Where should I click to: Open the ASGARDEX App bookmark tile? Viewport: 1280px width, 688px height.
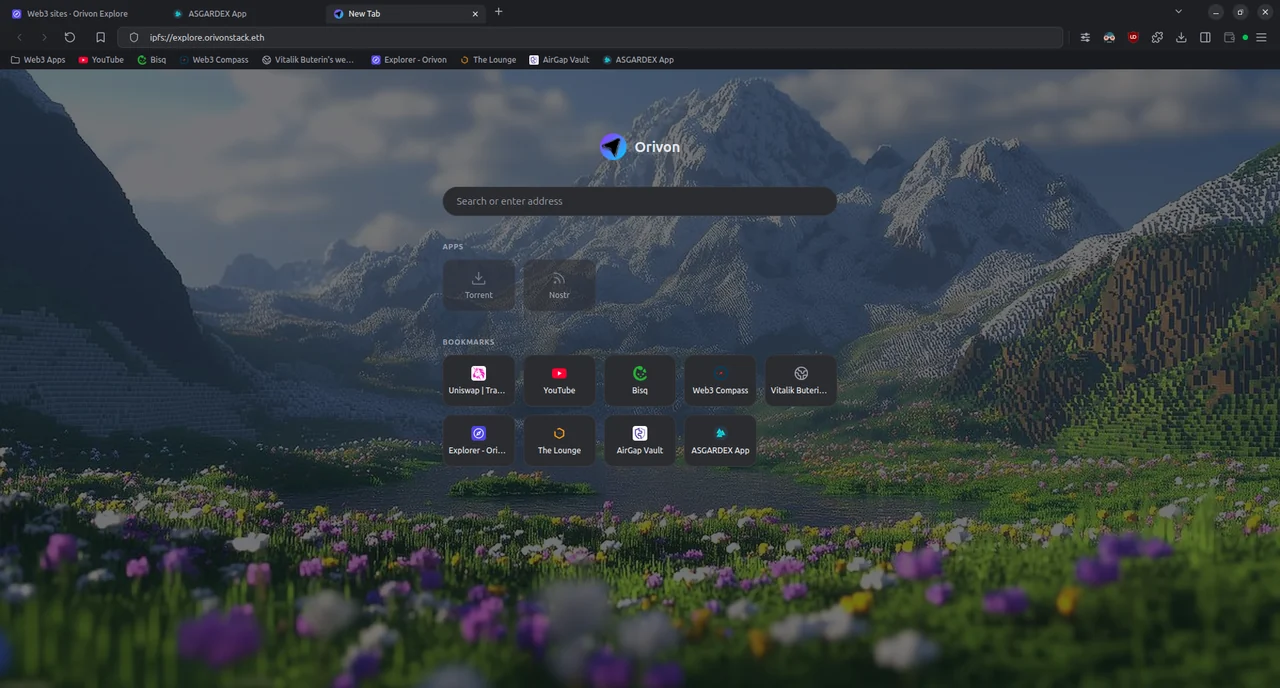click(x=720, y=440)
